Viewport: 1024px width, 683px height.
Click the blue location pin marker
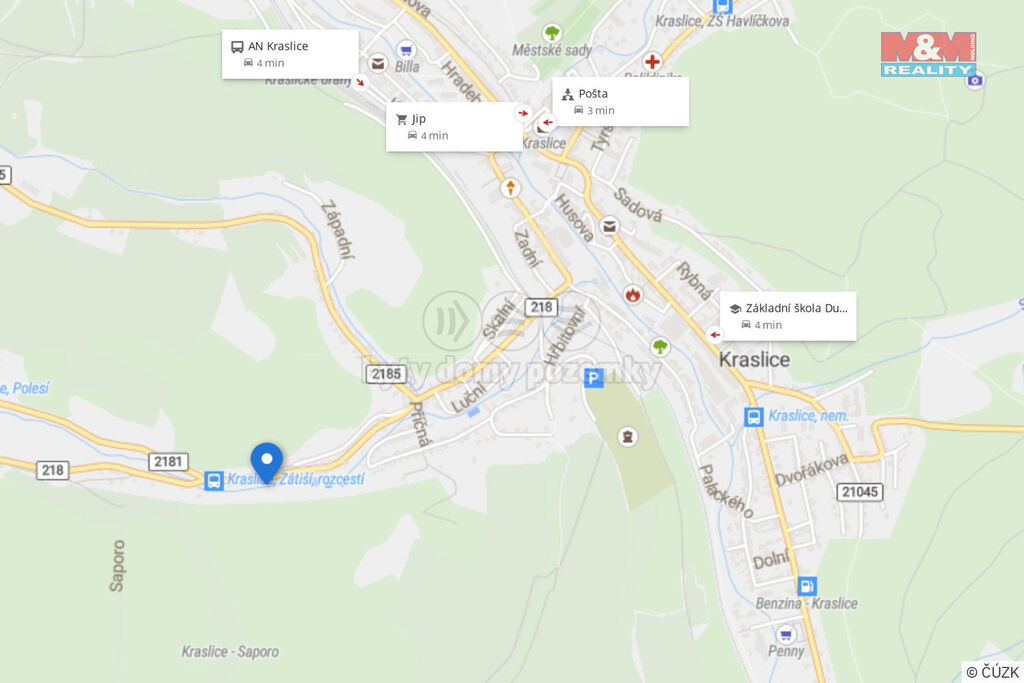tap(266, 462)
